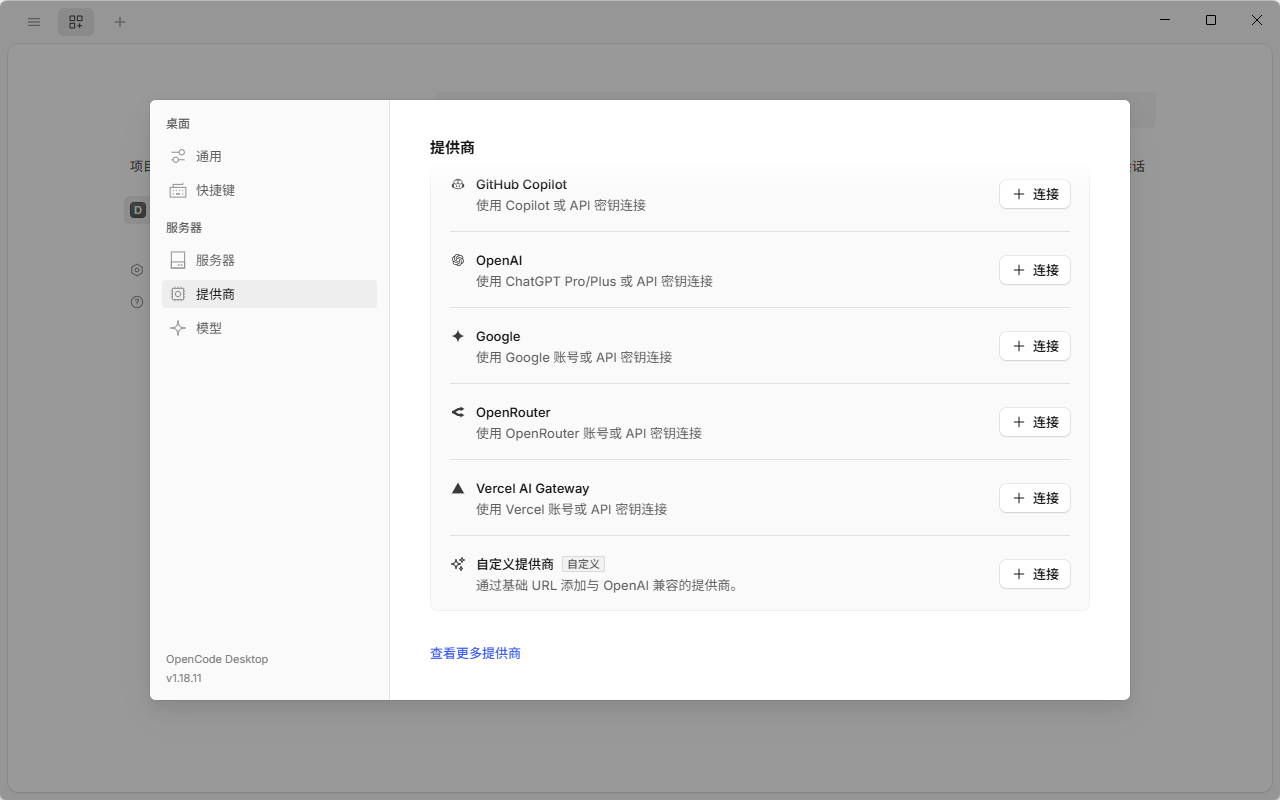
Task: Click the 使用 Copilot 或 API 密钥连接 description
Action: (x=561, y=205)
